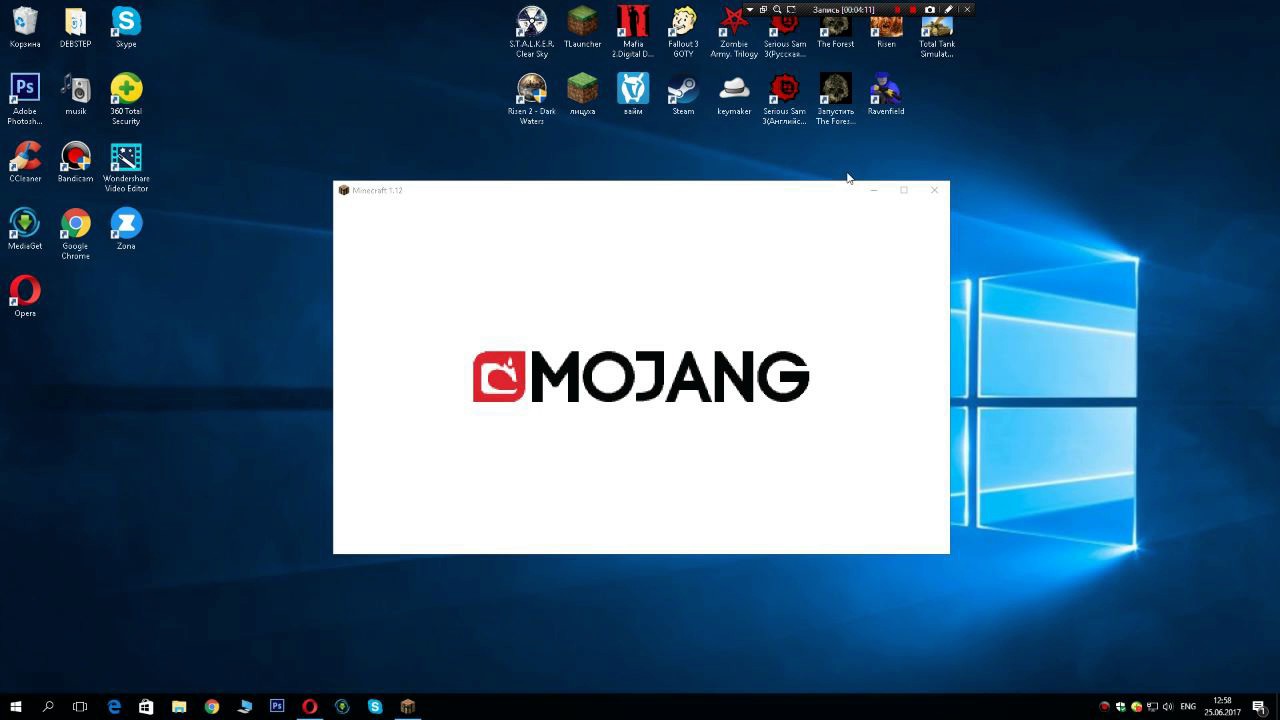Open Wondershare Video Editor shortcut
This screenshot has width=1280, height=720.
click(126, 166)
